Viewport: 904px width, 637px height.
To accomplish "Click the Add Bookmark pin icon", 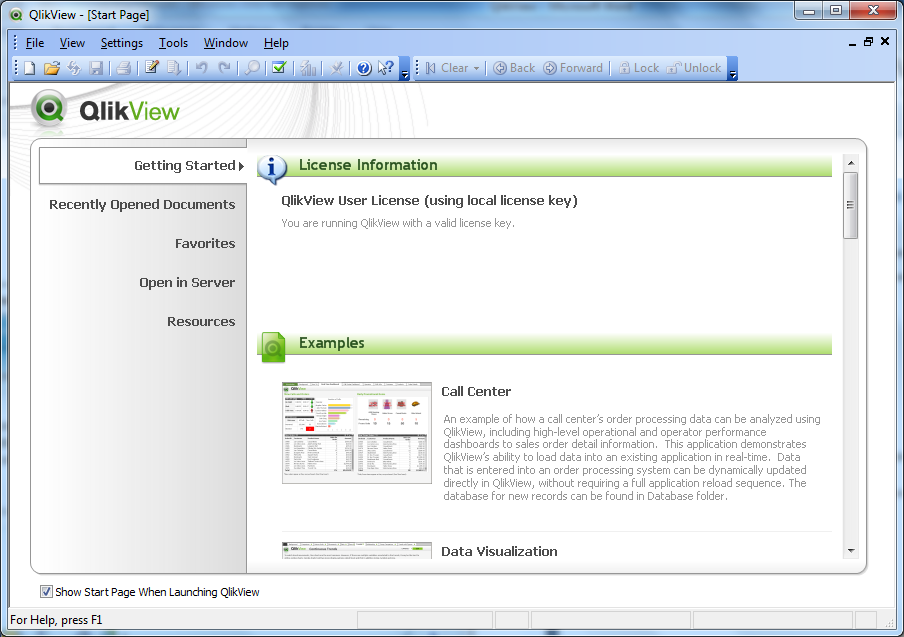I will (x=336, y=68).
